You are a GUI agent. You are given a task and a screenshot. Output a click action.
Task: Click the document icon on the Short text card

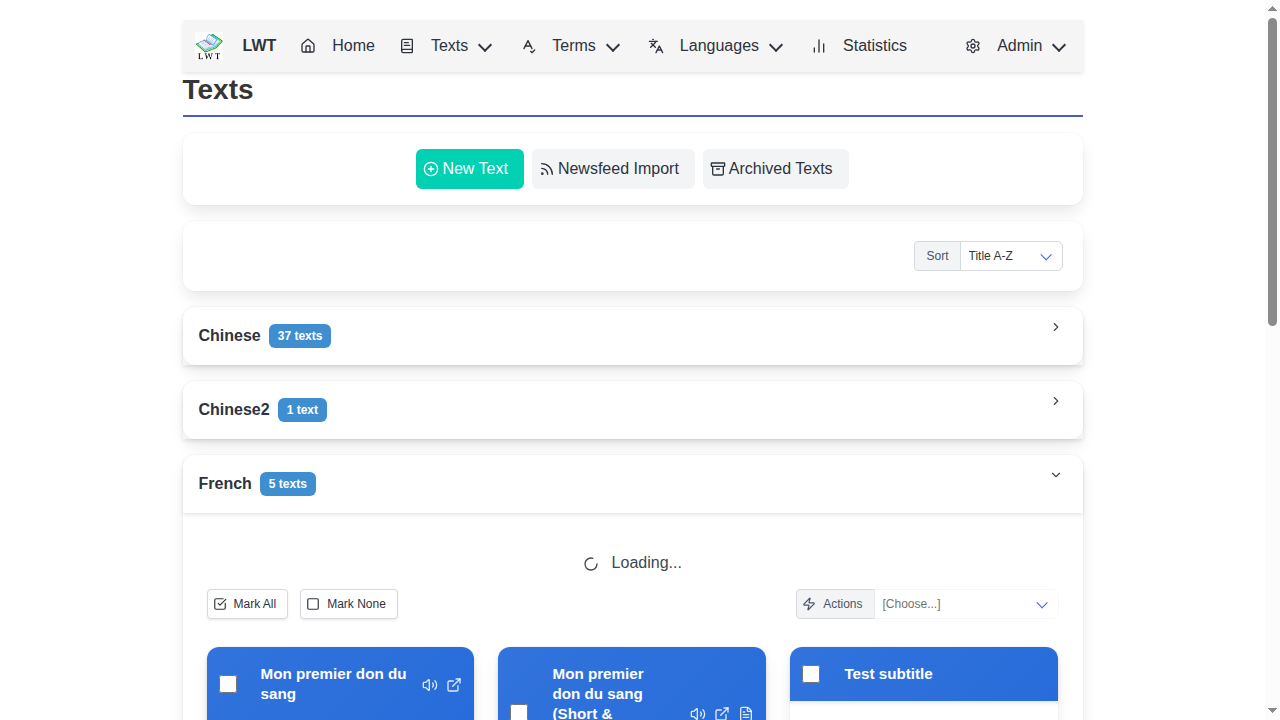click(746, 714)
